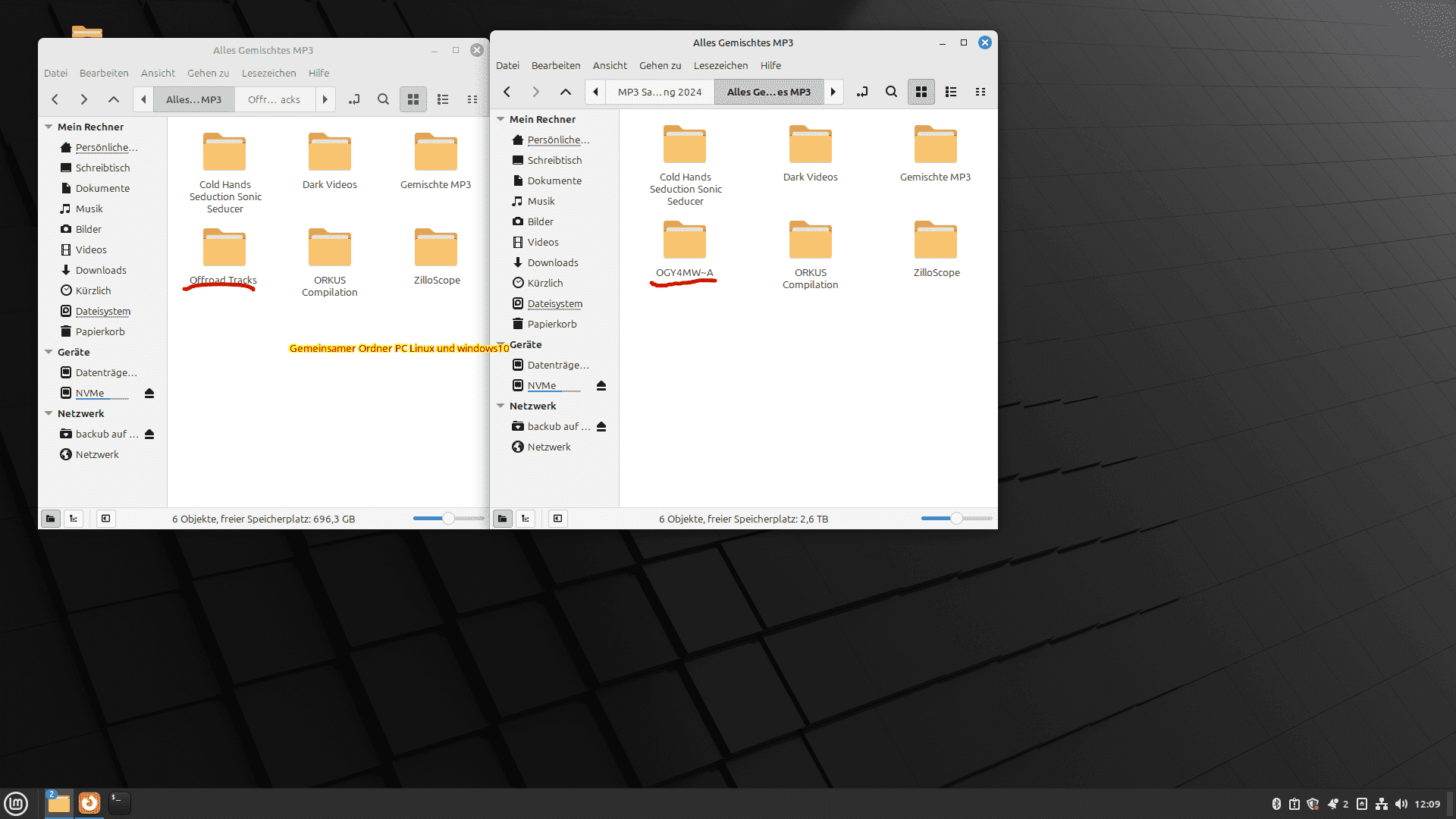The image size is (1456, 819).
Task: Eject the NVMe drive in right sidebar
Action: point(601,386)
